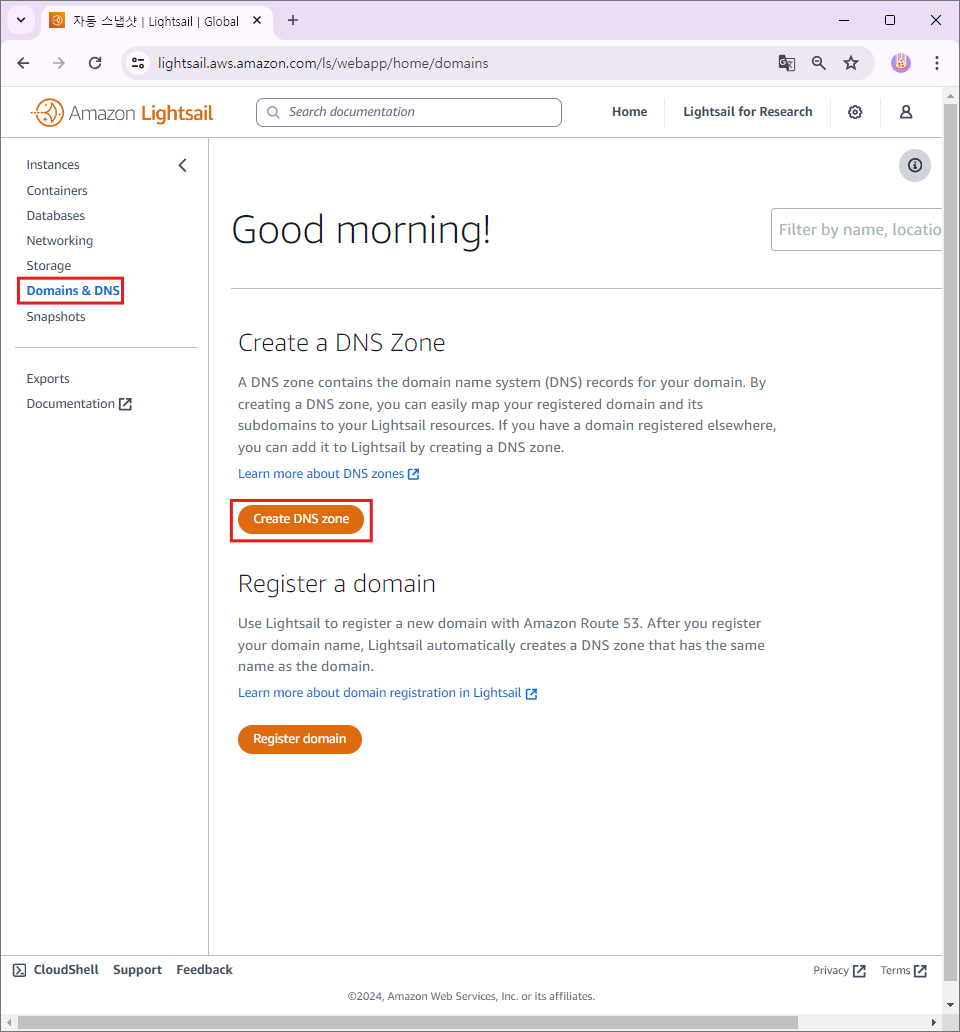Collapse the left navigation chevron
The image size is (960, 1032).
182,165
